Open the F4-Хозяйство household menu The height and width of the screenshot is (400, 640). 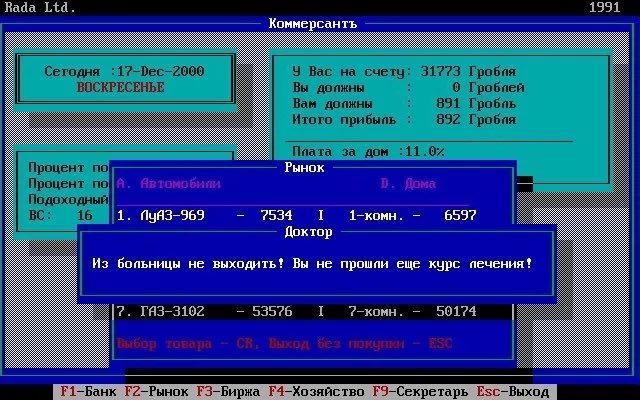316,392
